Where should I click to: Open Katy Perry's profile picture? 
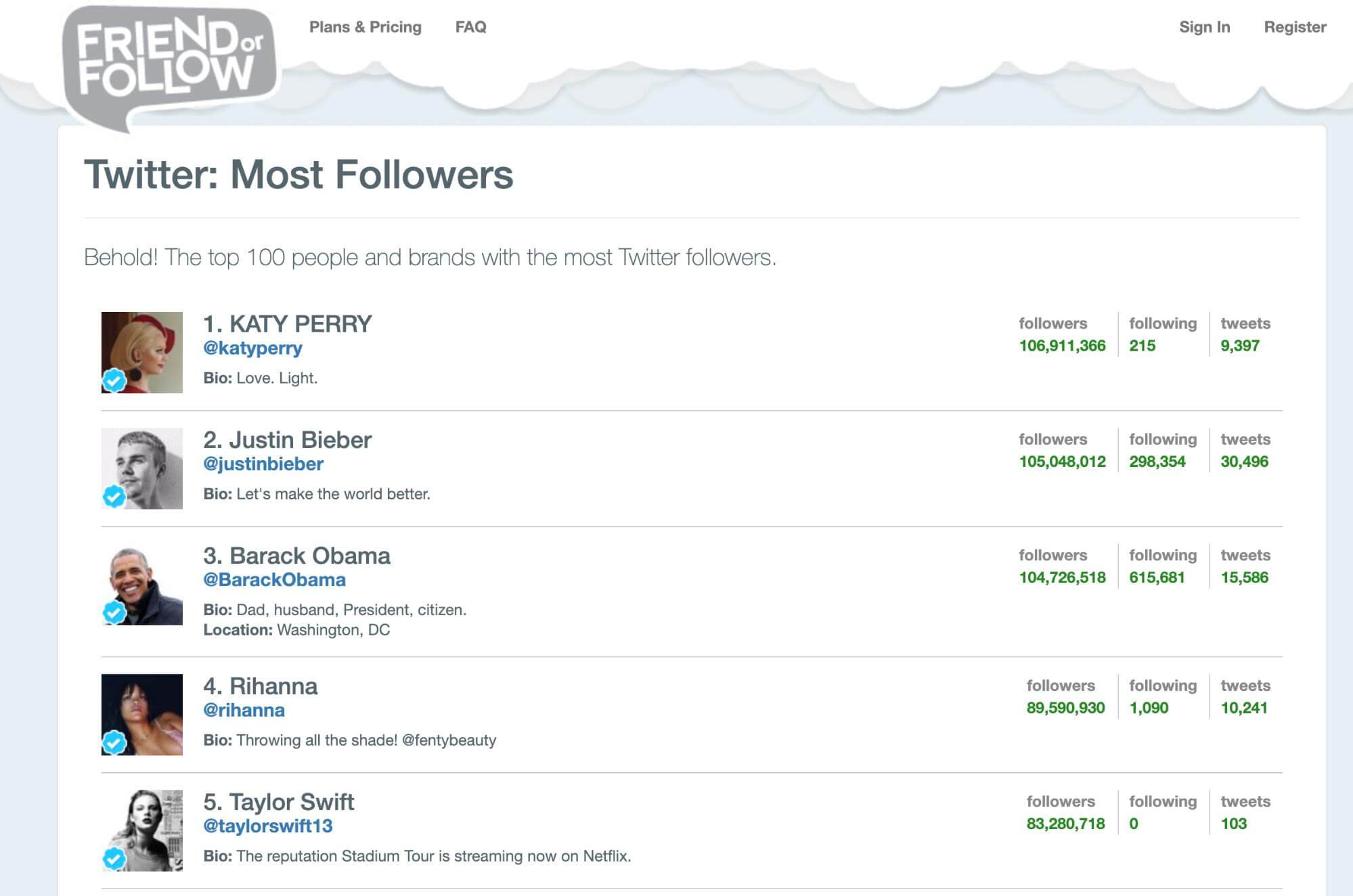(x=142, y=353)
